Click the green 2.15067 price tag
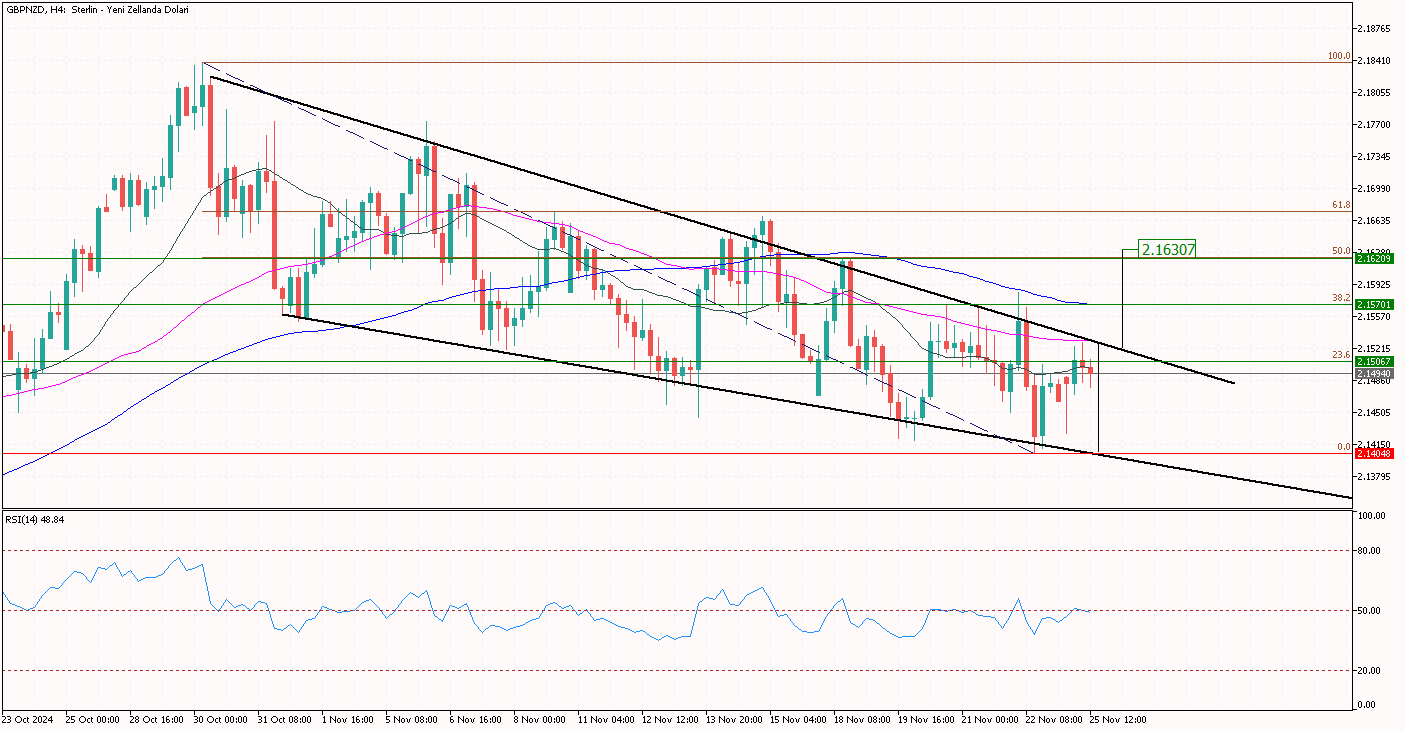Screen dimensions: 1405x731 (1376, 361)
